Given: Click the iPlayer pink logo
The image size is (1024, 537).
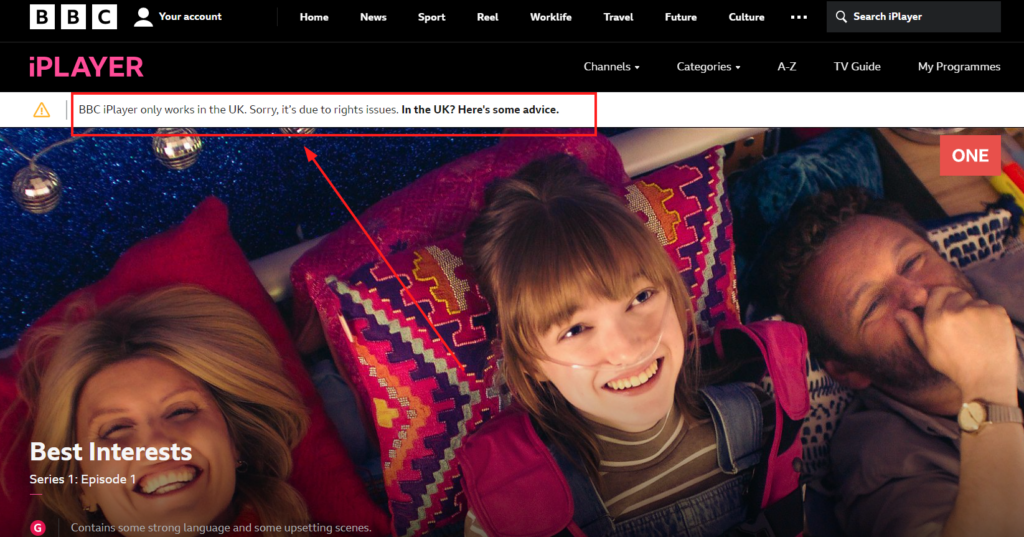Looking at the screenshot, I should 86,67.
